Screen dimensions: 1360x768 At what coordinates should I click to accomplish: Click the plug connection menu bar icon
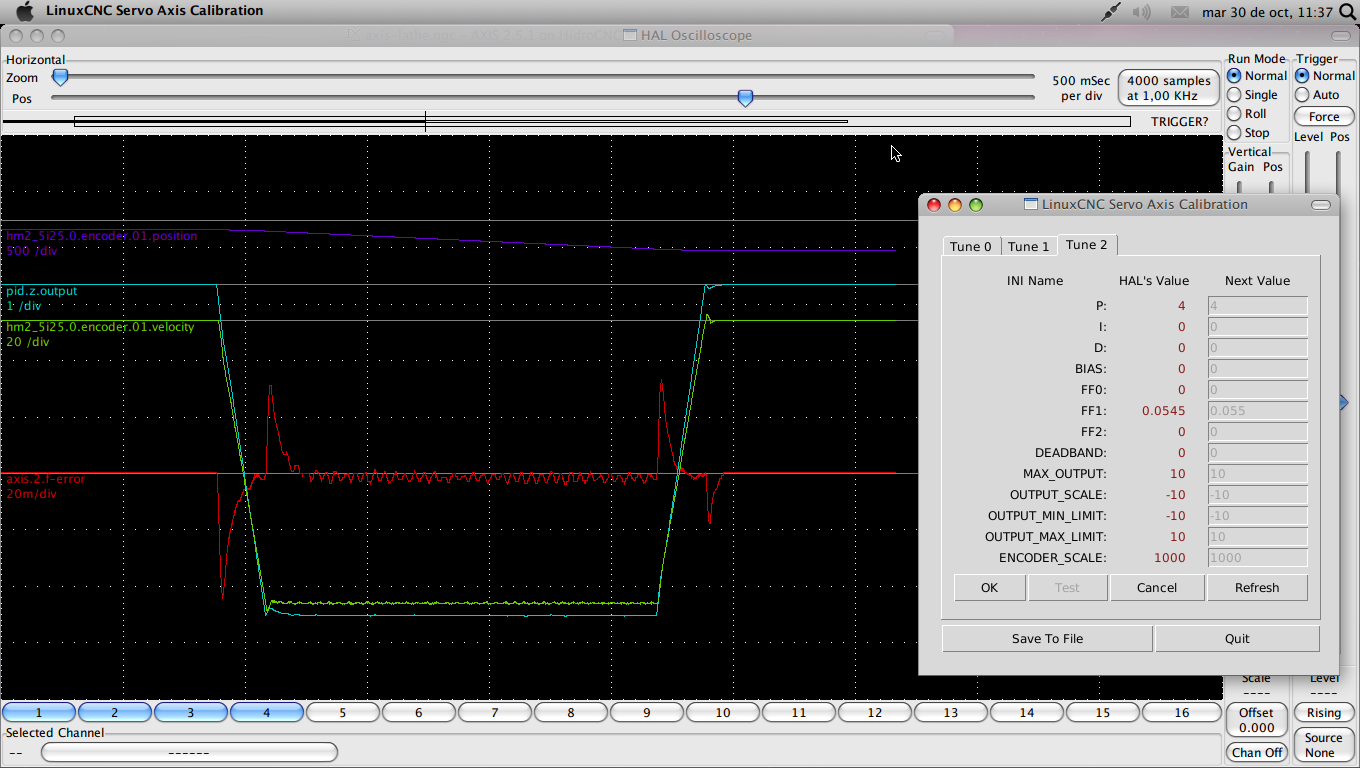[x=1111, y=12]
